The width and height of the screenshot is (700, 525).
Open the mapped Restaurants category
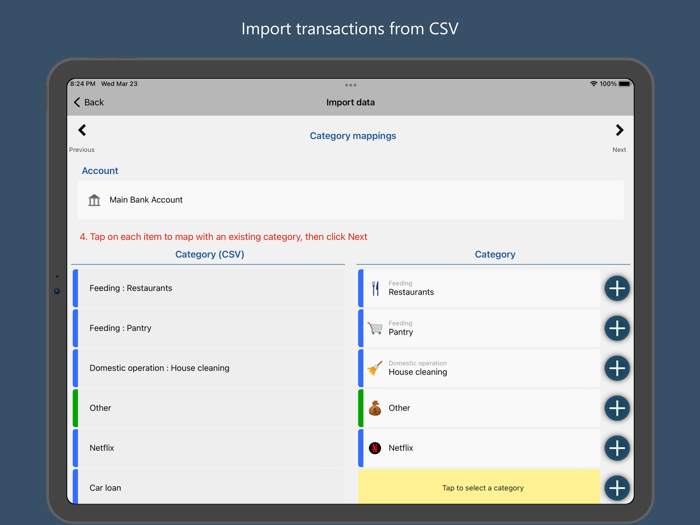click(x=479, y=288)
